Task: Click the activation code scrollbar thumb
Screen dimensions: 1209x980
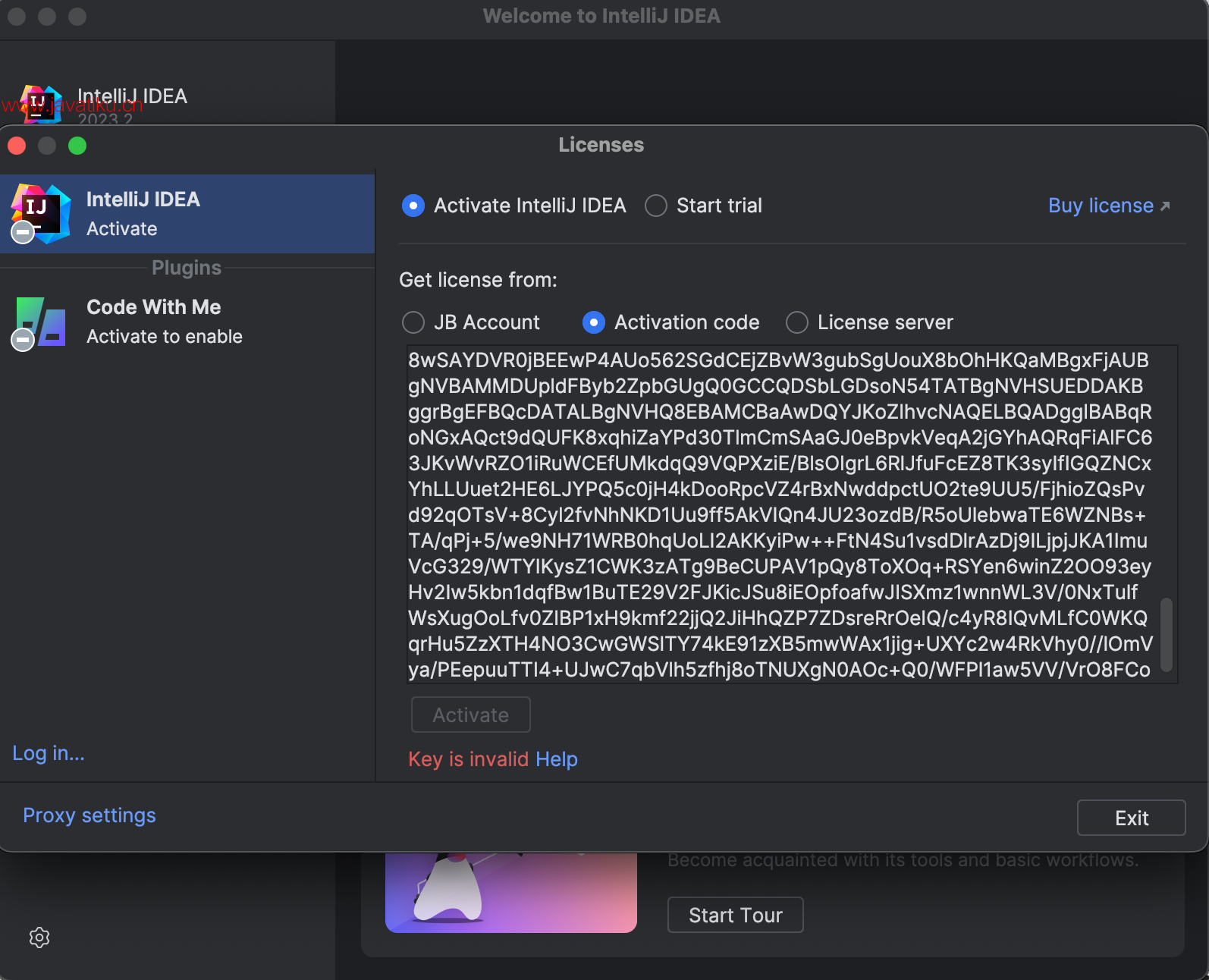Action: point(1167,634)
